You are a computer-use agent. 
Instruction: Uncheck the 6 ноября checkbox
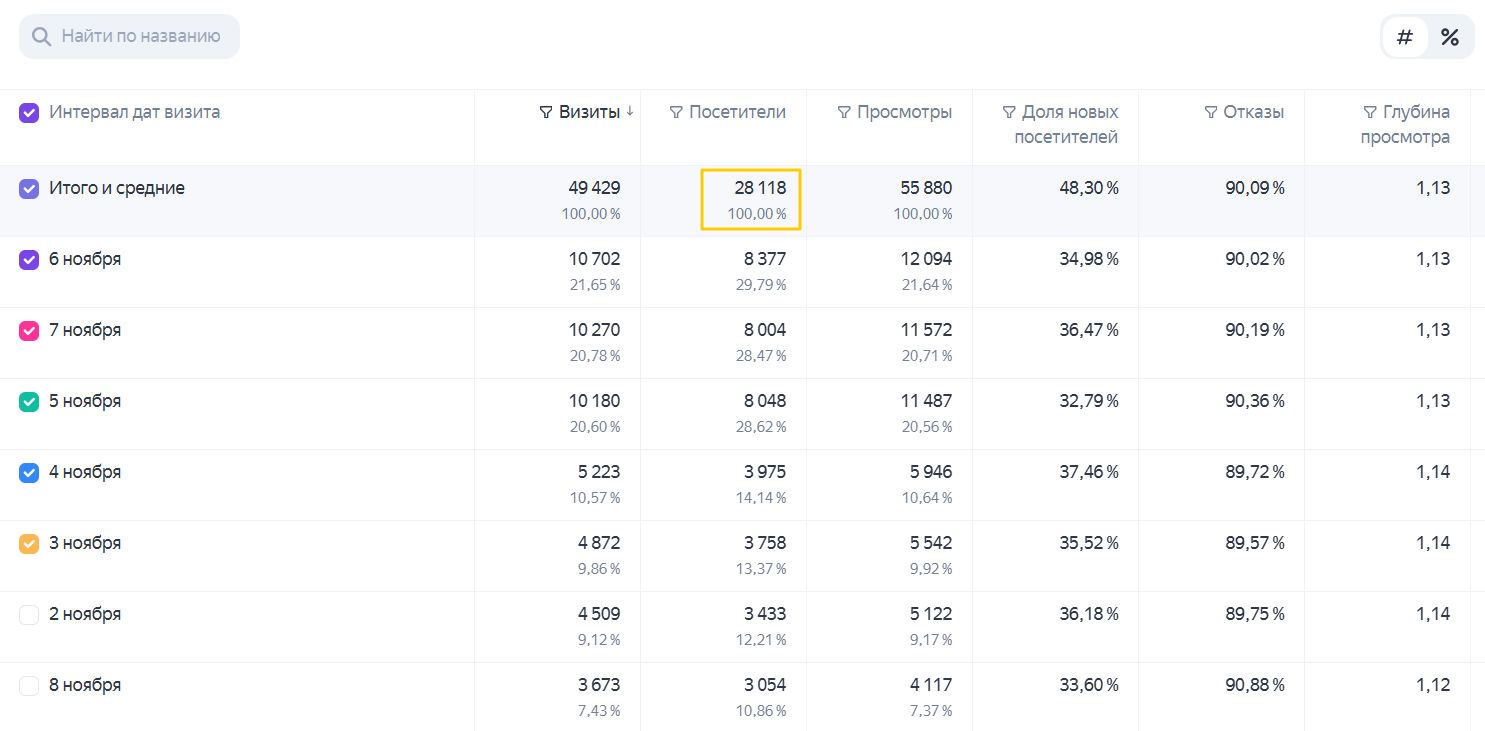pos(29,259)
